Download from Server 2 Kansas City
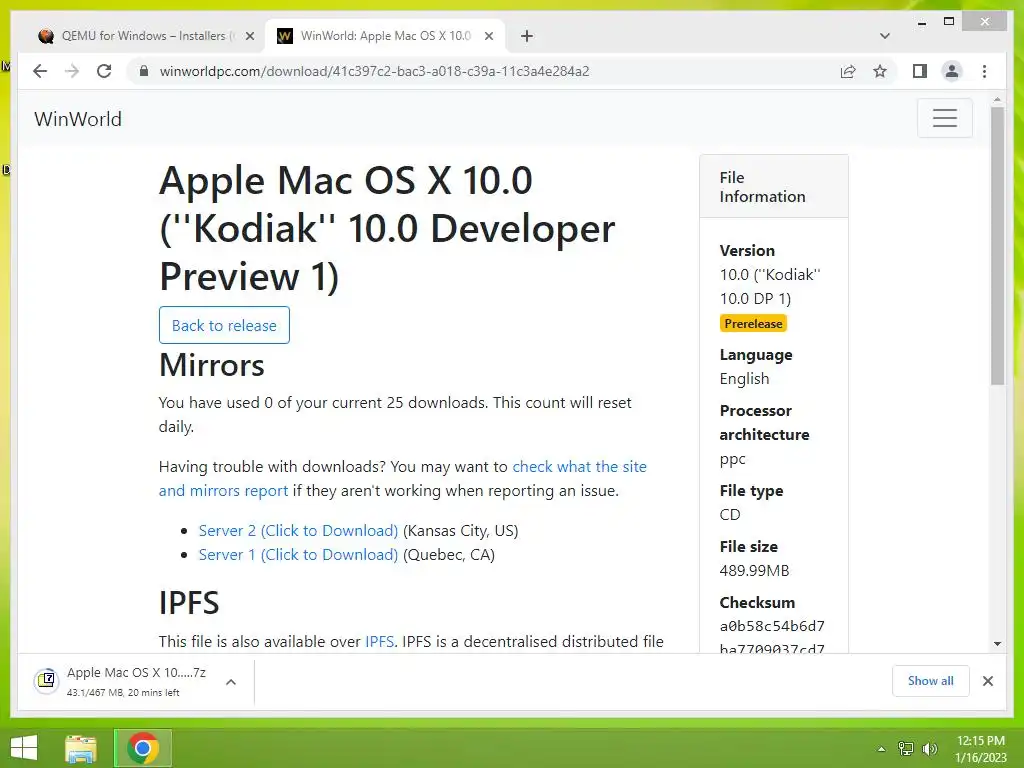This screenshot has width=1024, height=768. point(298,530)
